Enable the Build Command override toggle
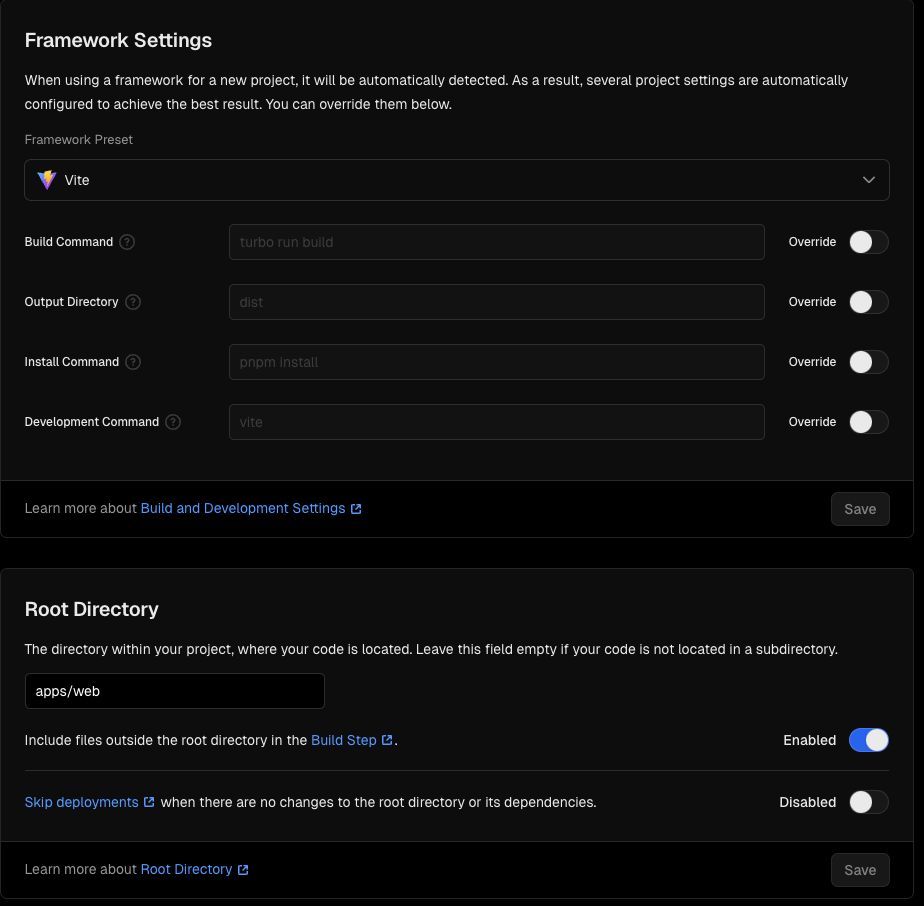The image size is (924, 906). (868, 242)
